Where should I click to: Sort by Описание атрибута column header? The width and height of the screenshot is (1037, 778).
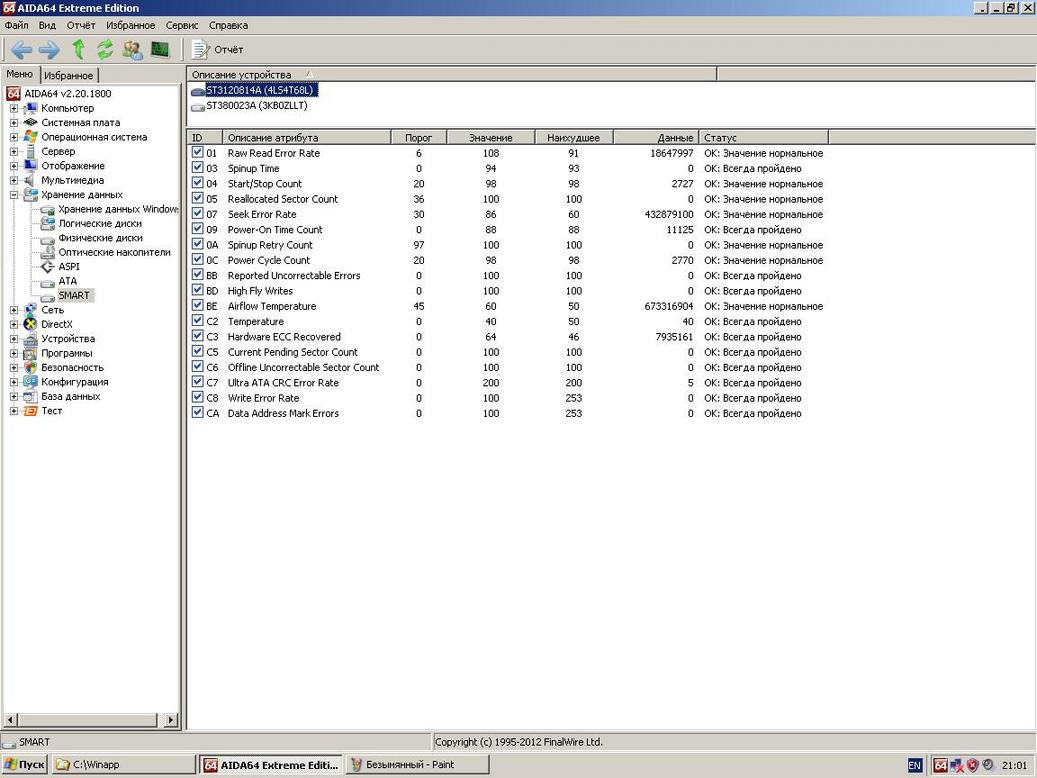click(x=307, y=138)
